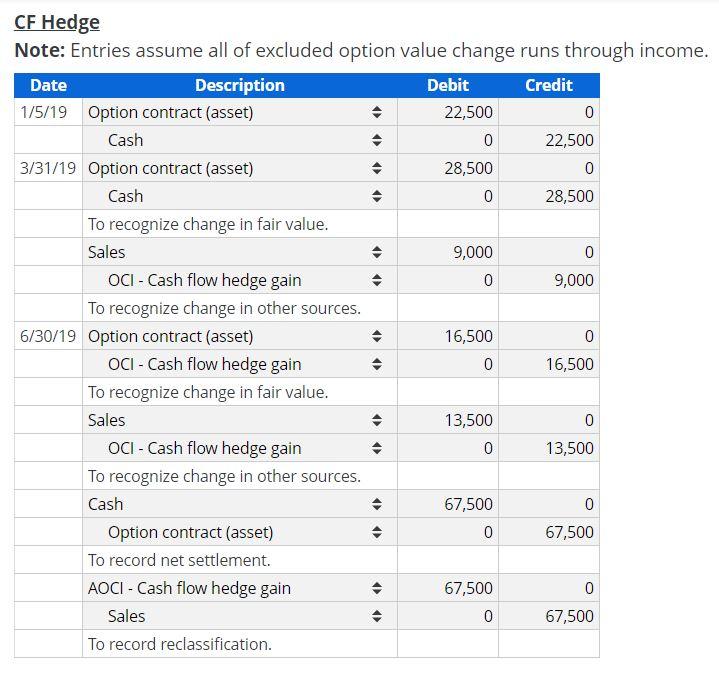Edit the 28,500 credit field
Screen dimensions: 719x683
[549, 196]
